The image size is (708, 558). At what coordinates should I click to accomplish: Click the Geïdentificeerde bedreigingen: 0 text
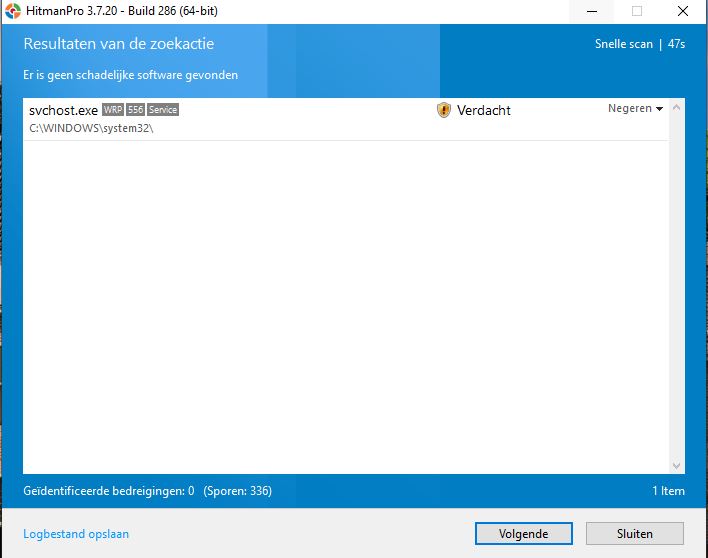tap(109, 491)
